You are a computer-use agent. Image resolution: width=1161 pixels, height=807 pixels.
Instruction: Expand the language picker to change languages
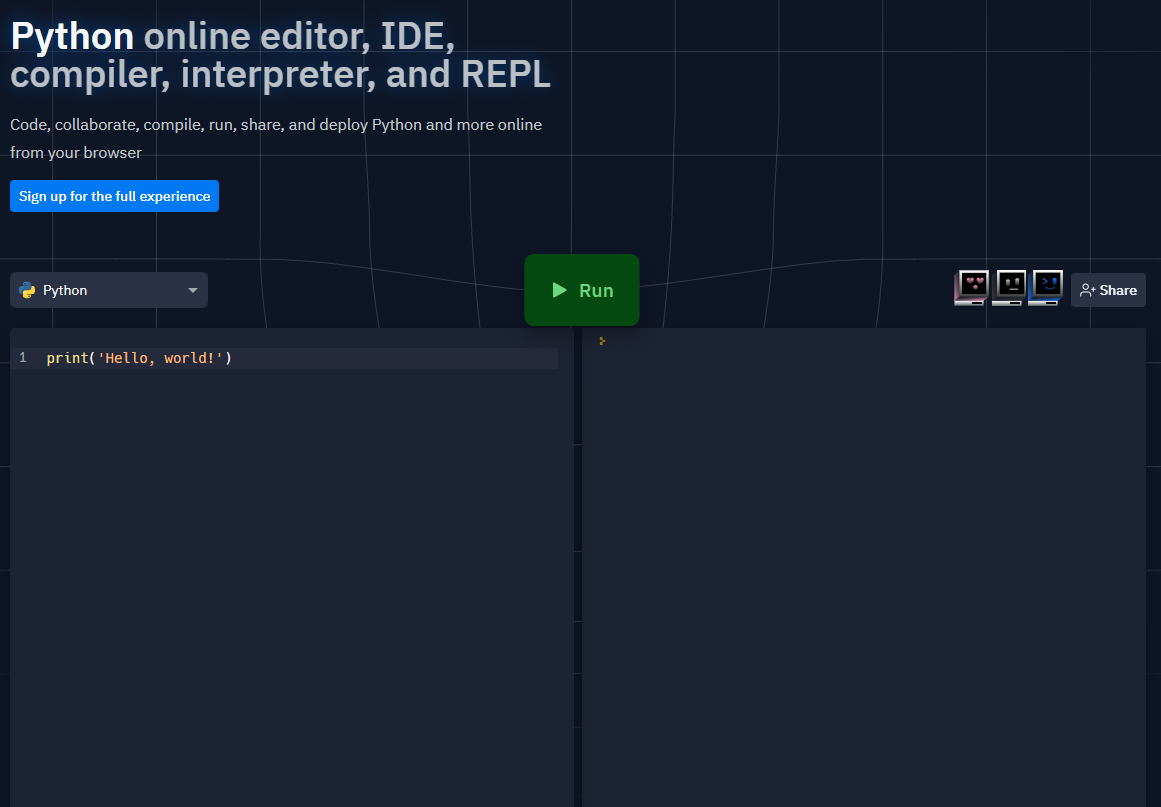pos(108,290)
